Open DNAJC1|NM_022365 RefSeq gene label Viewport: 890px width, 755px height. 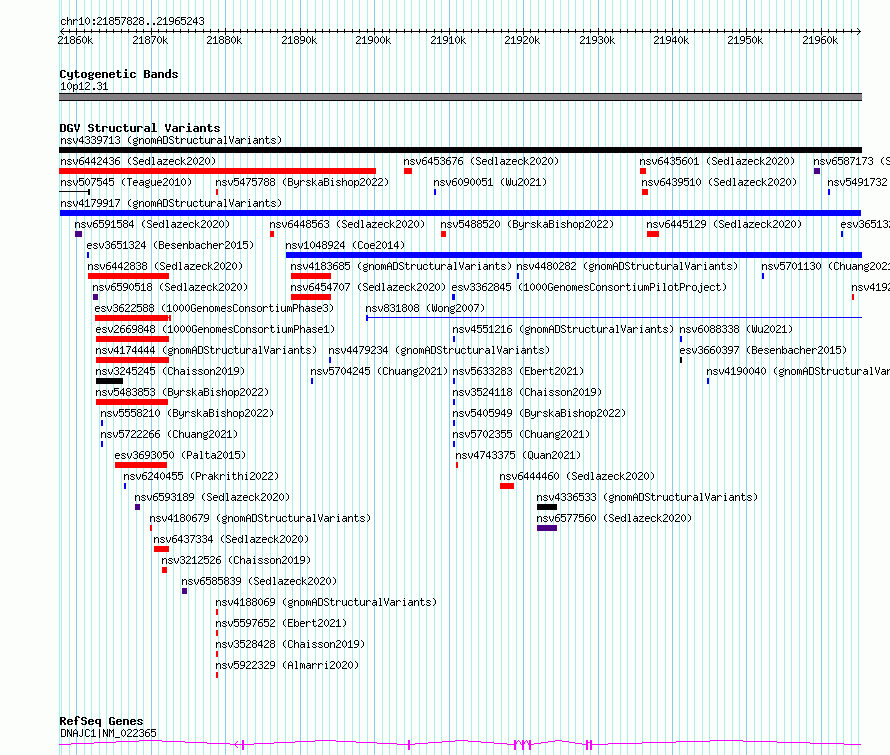tap(108, 733)
